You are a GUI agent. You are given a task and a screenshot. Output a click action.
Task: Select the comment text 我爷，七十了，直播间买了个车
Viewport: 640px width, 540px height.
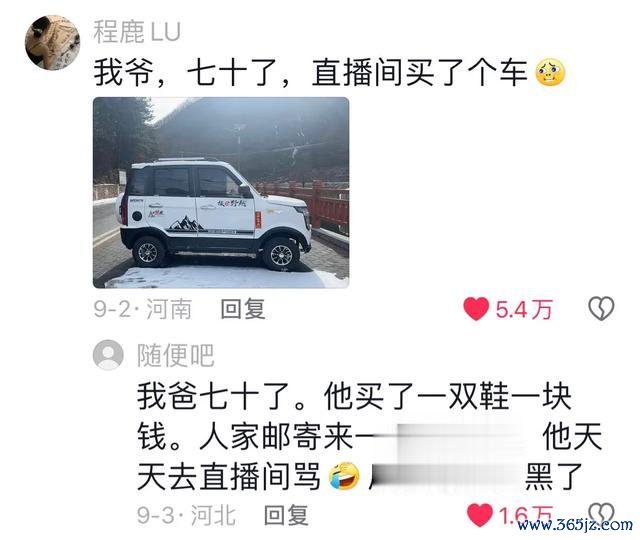[310, 73]
